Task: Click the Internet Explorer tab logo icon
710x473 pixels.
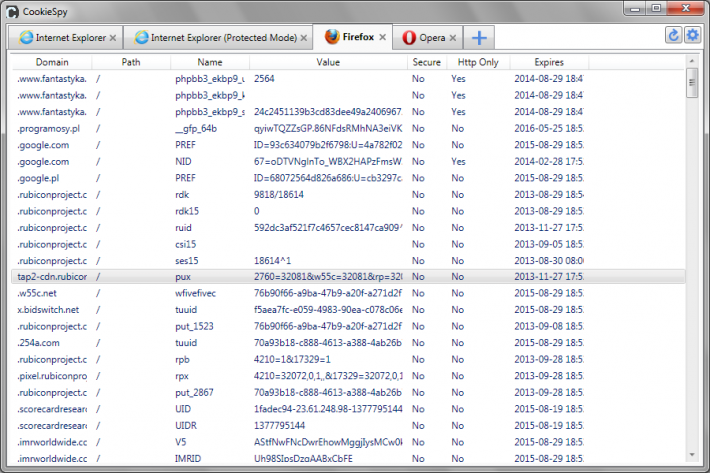Action: [26, 38]
